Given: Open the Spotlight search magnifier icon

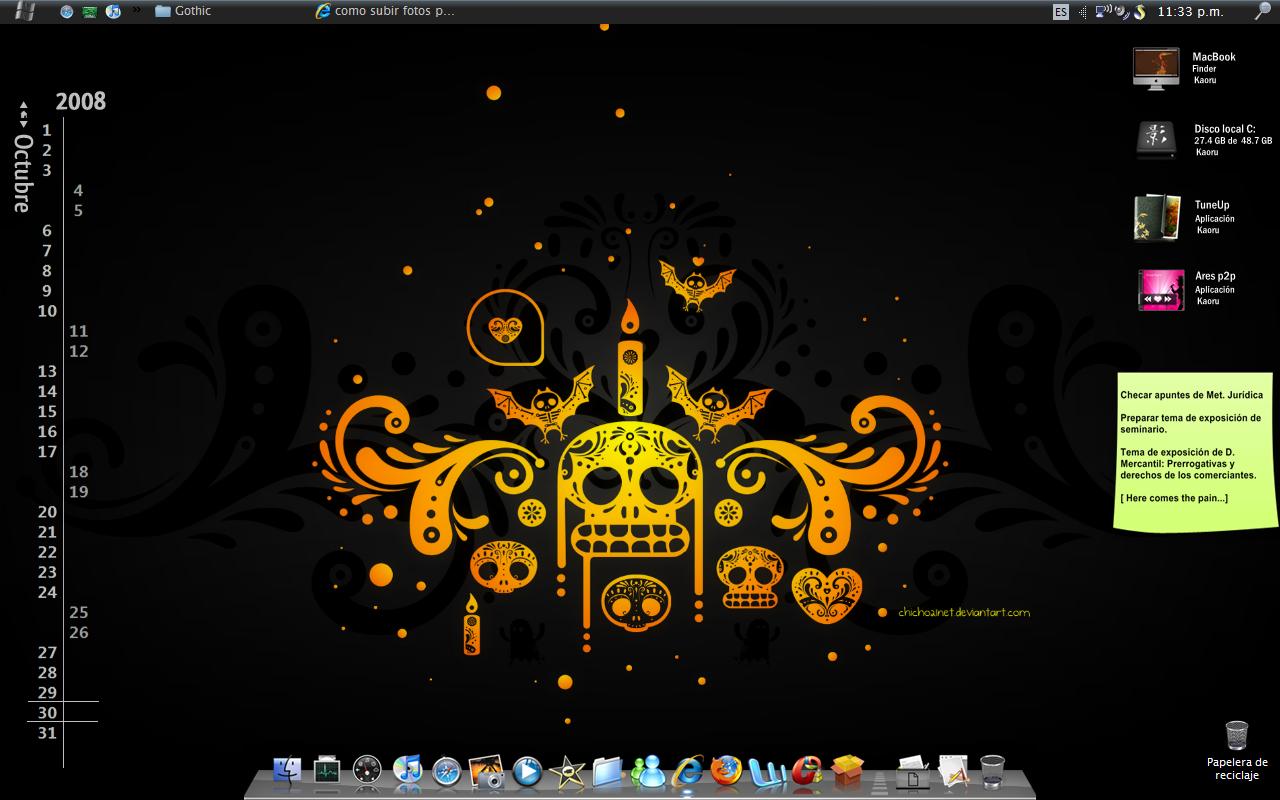Looking at the screenshot, I should pyautogui.click(x=1263, y=11).
